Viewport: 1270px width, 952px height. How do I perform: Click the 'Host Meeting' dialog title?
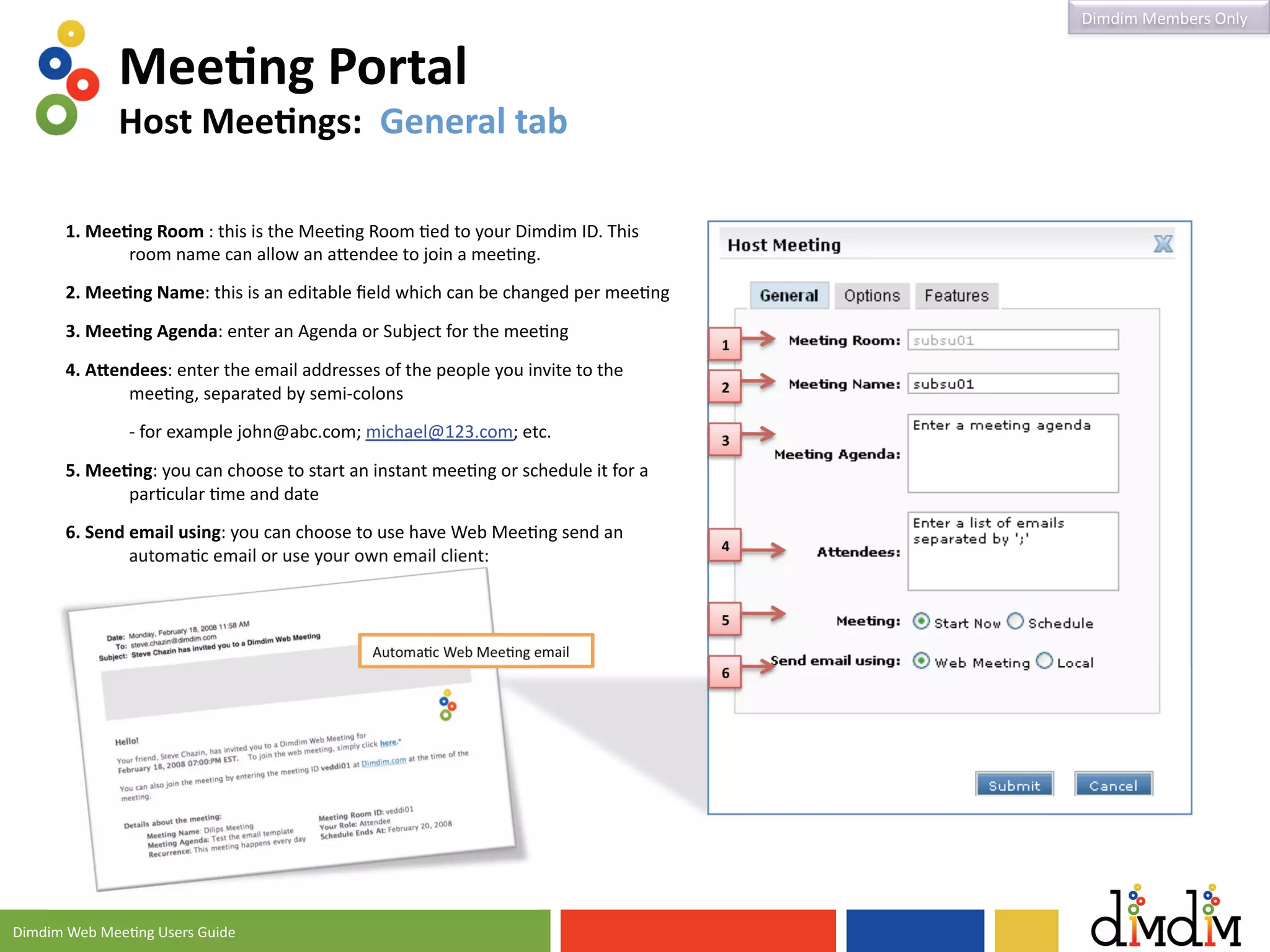tap(784, 245)
